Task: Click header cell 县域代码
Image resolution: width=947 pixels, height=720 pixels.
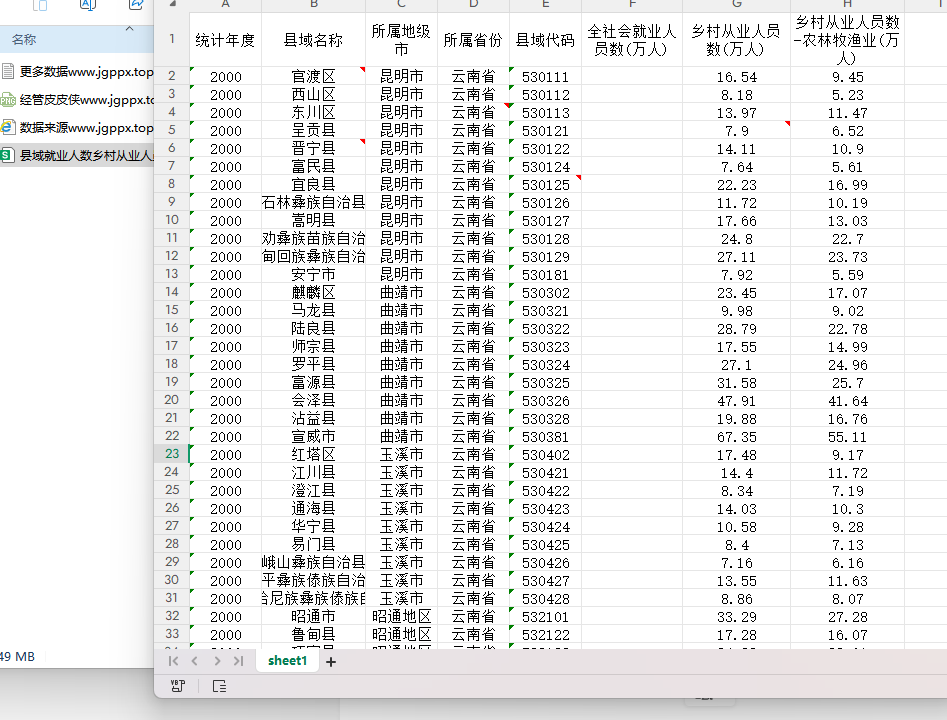Action: click(x=545, y=40)
